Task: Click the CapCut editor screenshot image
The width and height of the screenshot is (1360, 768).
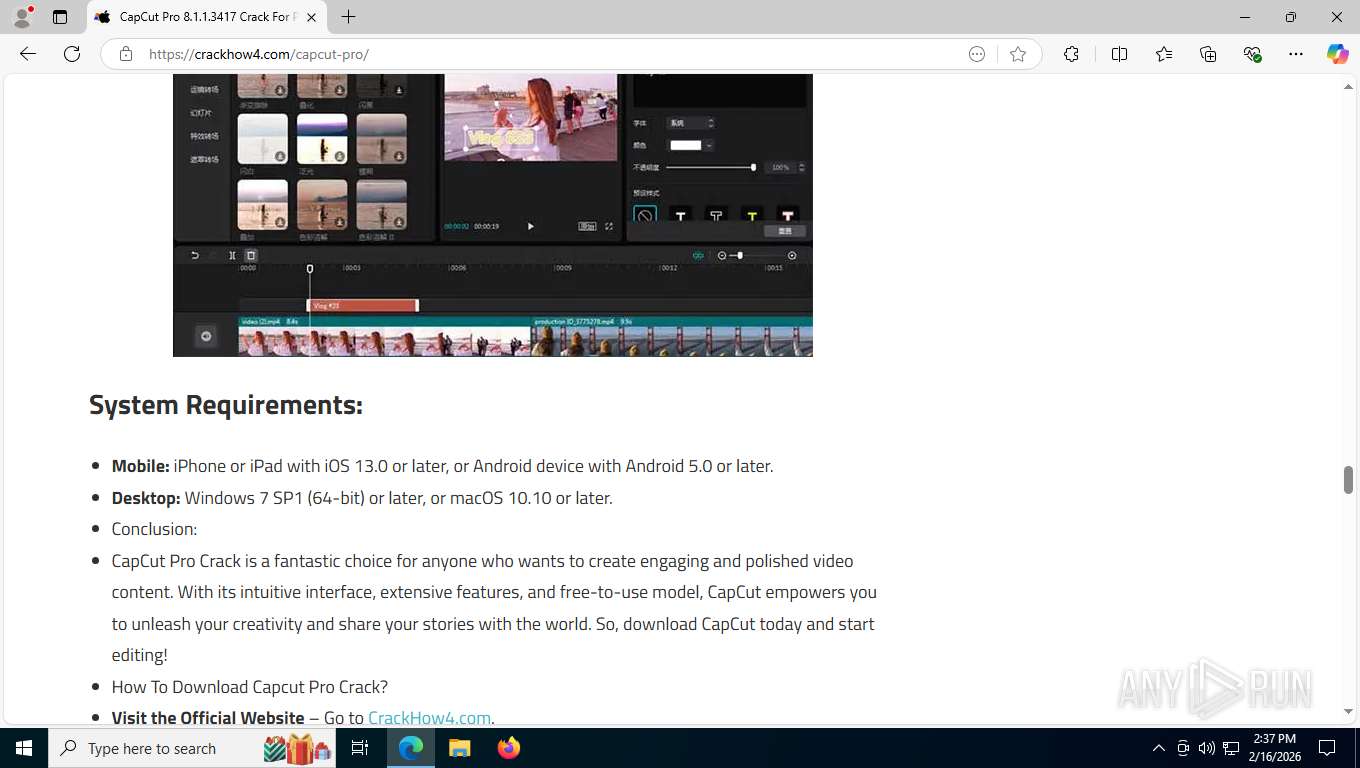Action: click(493, 215)
